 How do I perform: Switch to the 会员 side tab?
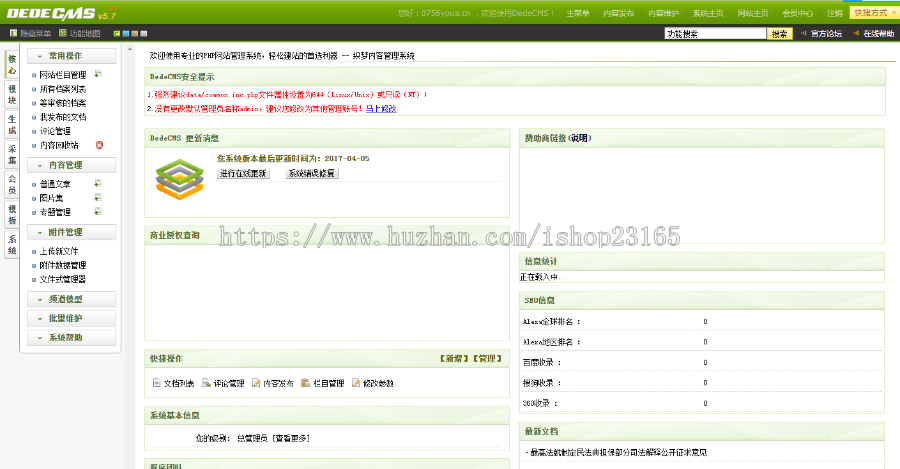(12, 184)
